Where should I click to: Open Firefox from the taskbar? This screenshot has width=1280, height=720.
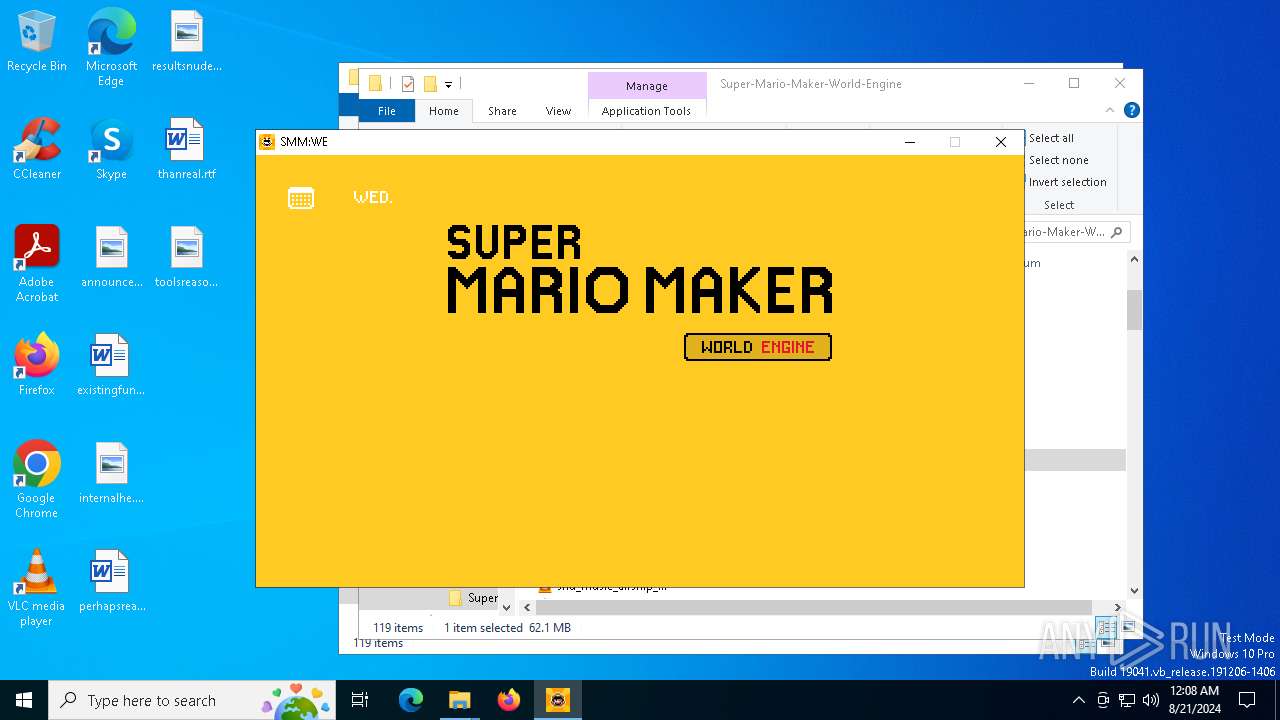pos(509,700)
